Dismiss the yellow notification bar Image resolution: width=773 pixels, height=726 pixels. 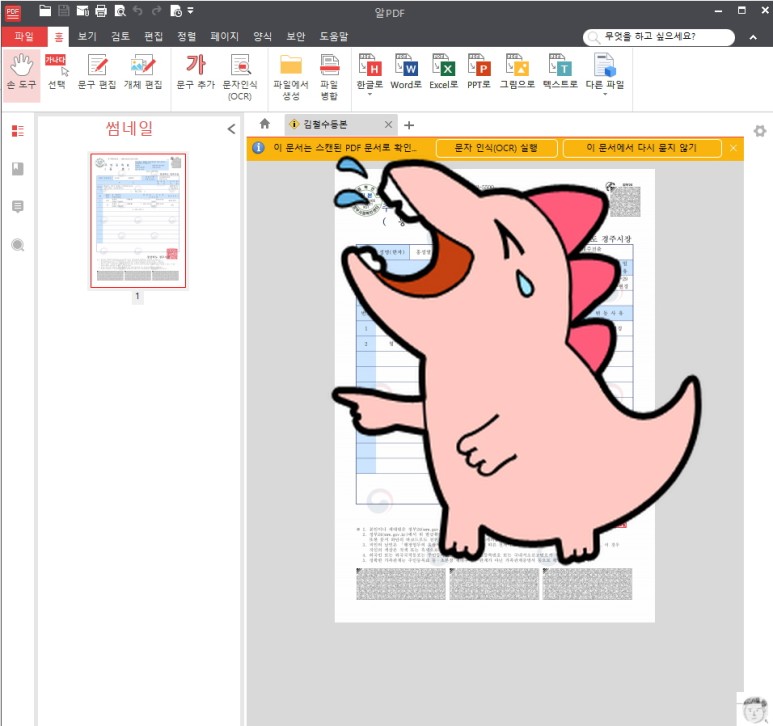[734, 148]
